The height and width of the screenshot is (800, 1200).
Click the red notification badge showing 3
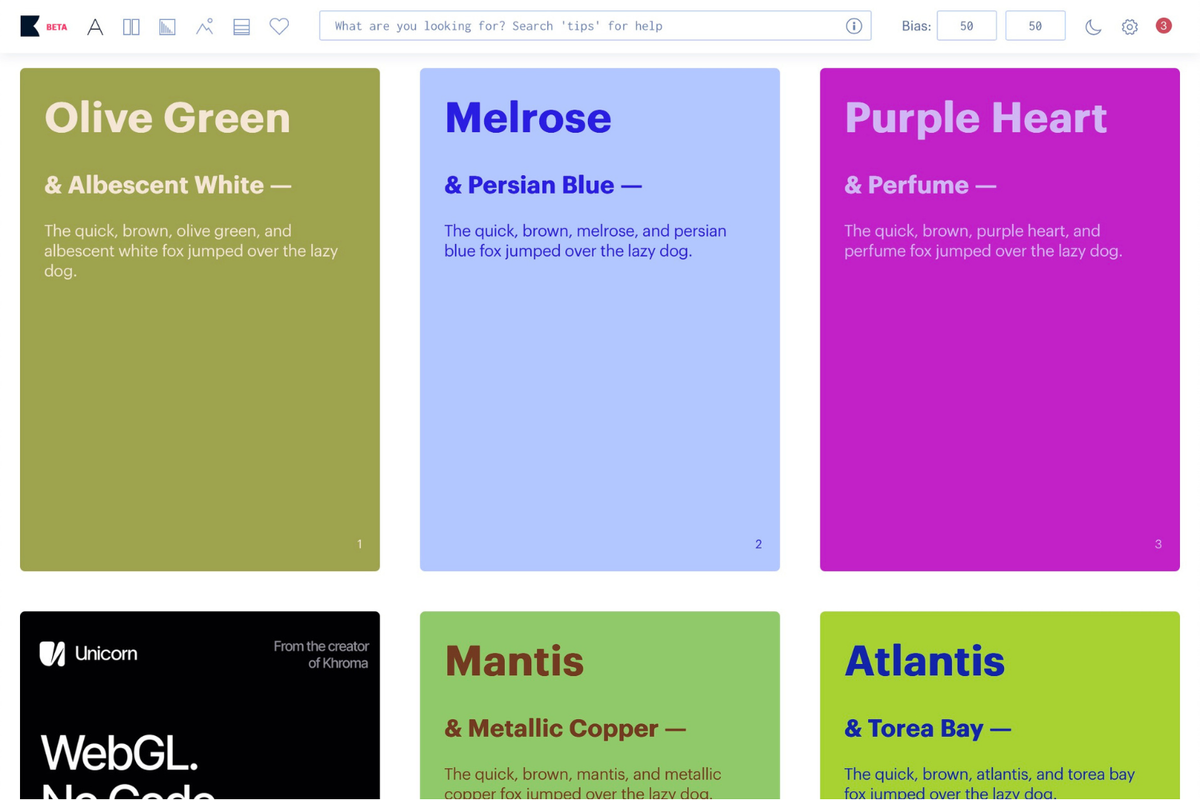[1163, 26]
